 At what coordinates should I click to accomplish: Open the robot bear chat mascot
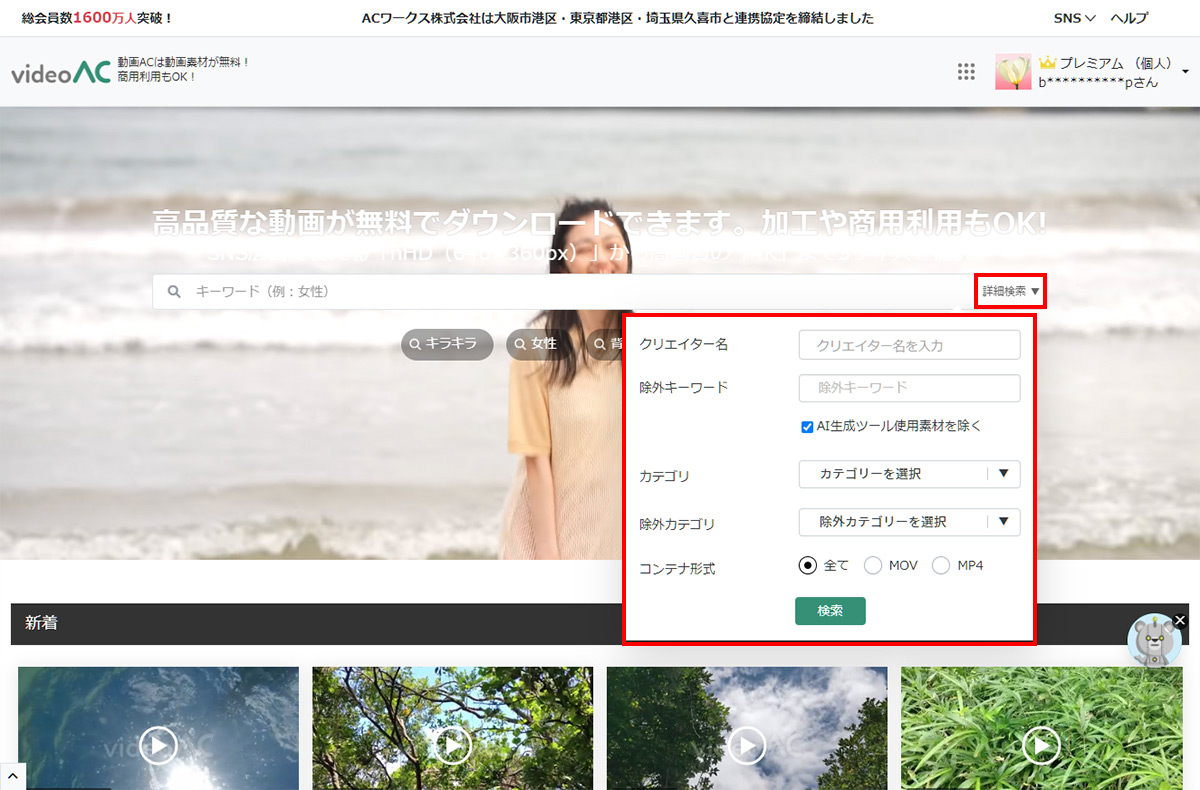point(1154,643)
